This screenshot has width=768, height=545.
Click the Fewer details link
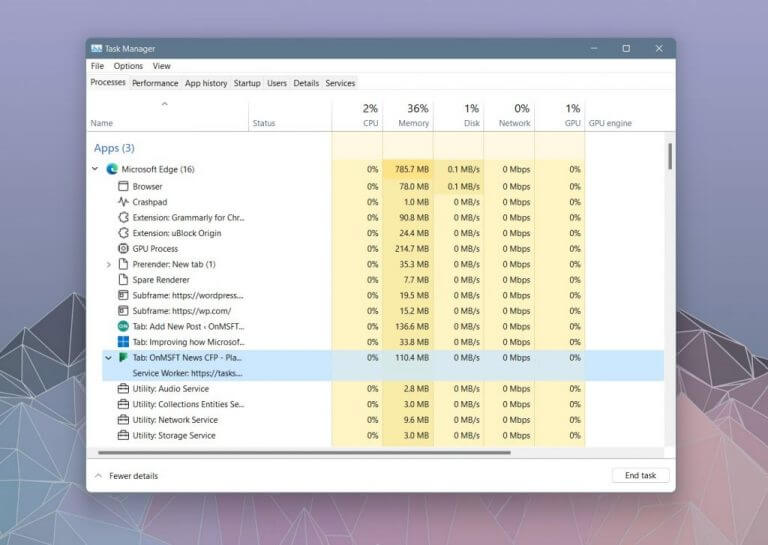pos(134,476)
